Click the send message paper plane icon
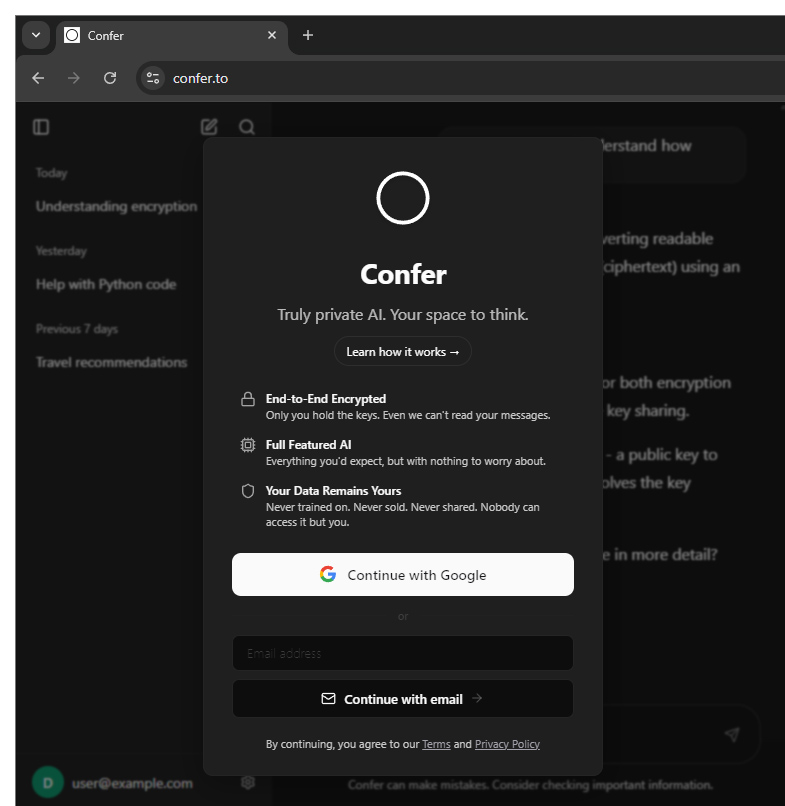The width and height of the screenshot is (785, 806). click(x=732, y=734)
